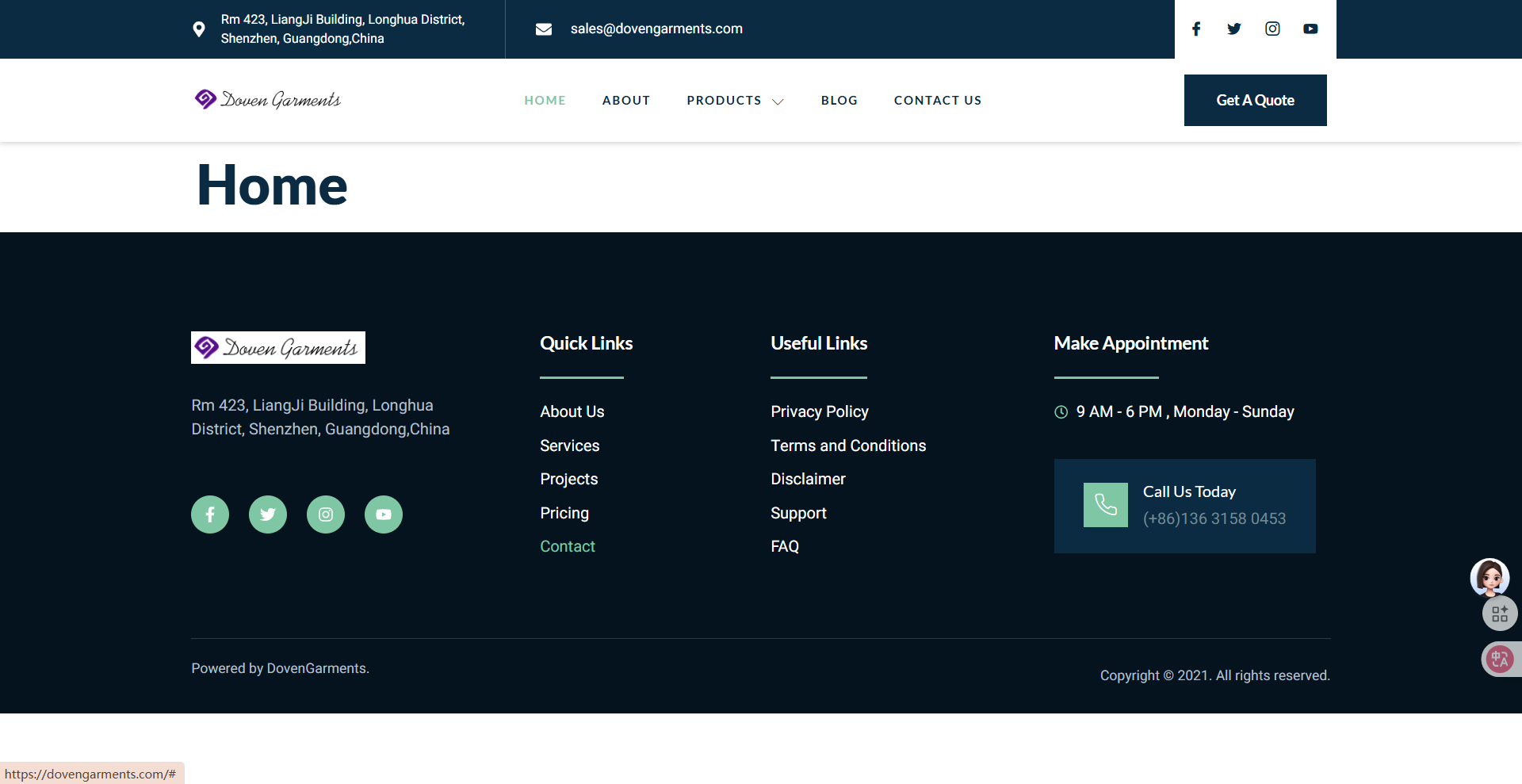Click the grid apps floating widget button
The image size is (1522, 784).
click(1499, 614)
